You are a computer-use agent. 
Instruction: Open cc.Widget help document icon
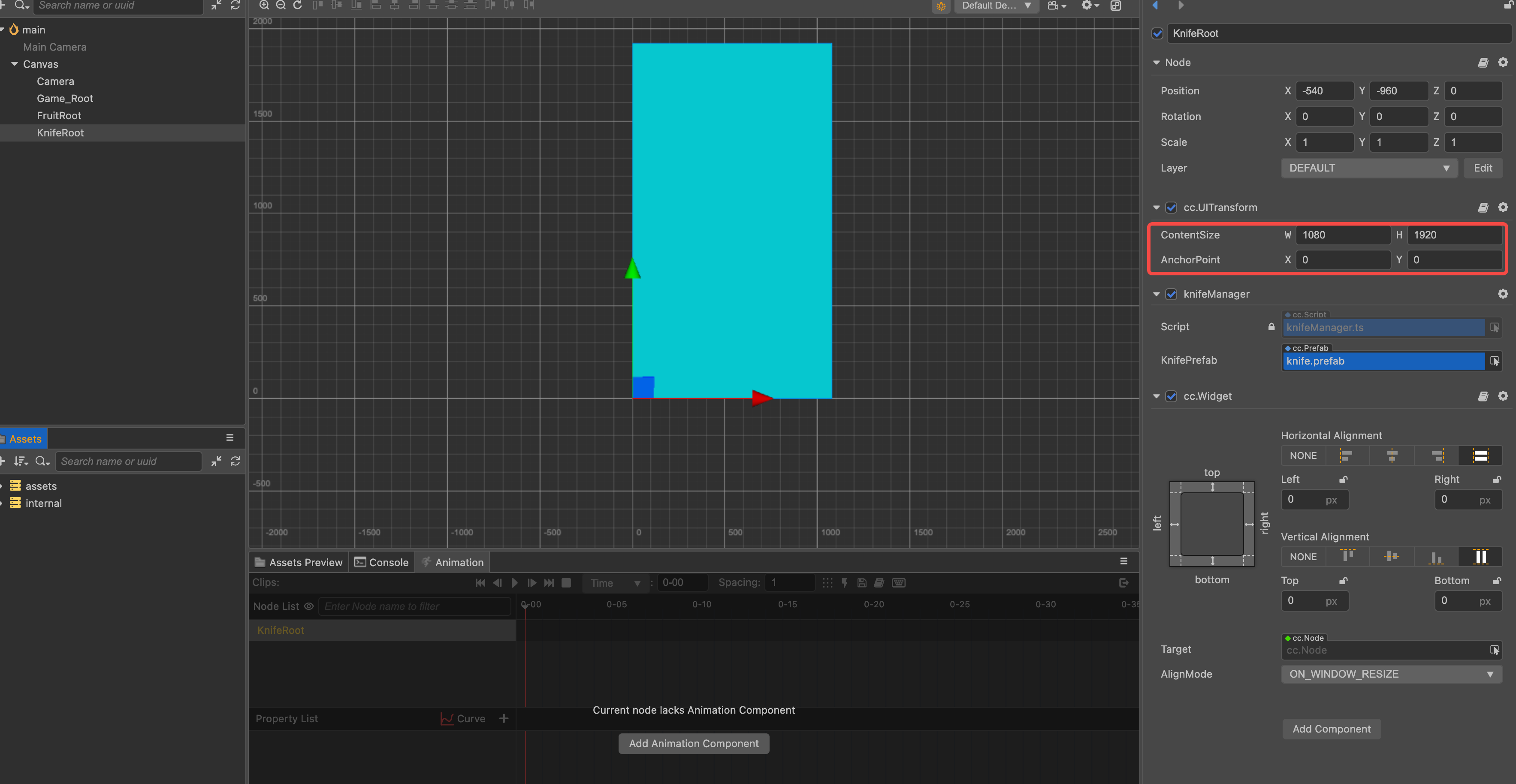click(1483, 396)
